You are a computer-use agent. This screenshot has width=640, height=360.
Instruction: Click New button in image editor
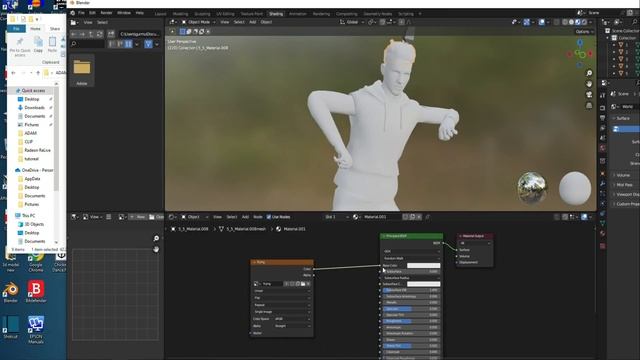(x=138, y=217)
